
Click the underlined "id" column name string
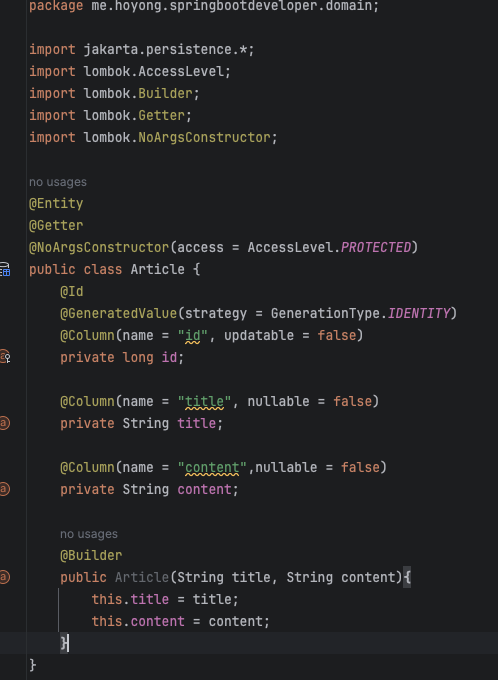(x=193, y=336)
